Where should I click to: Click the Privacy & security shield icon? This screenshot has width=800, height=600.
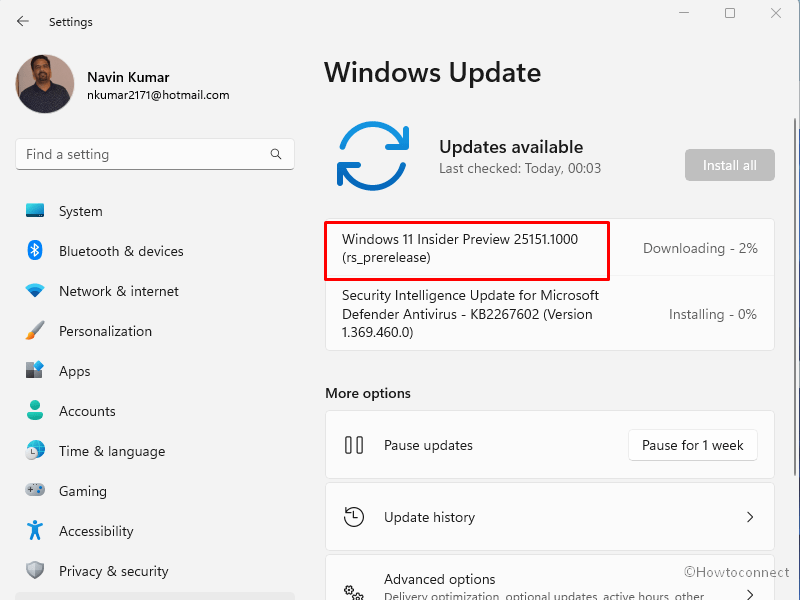[x=33, y=571]
